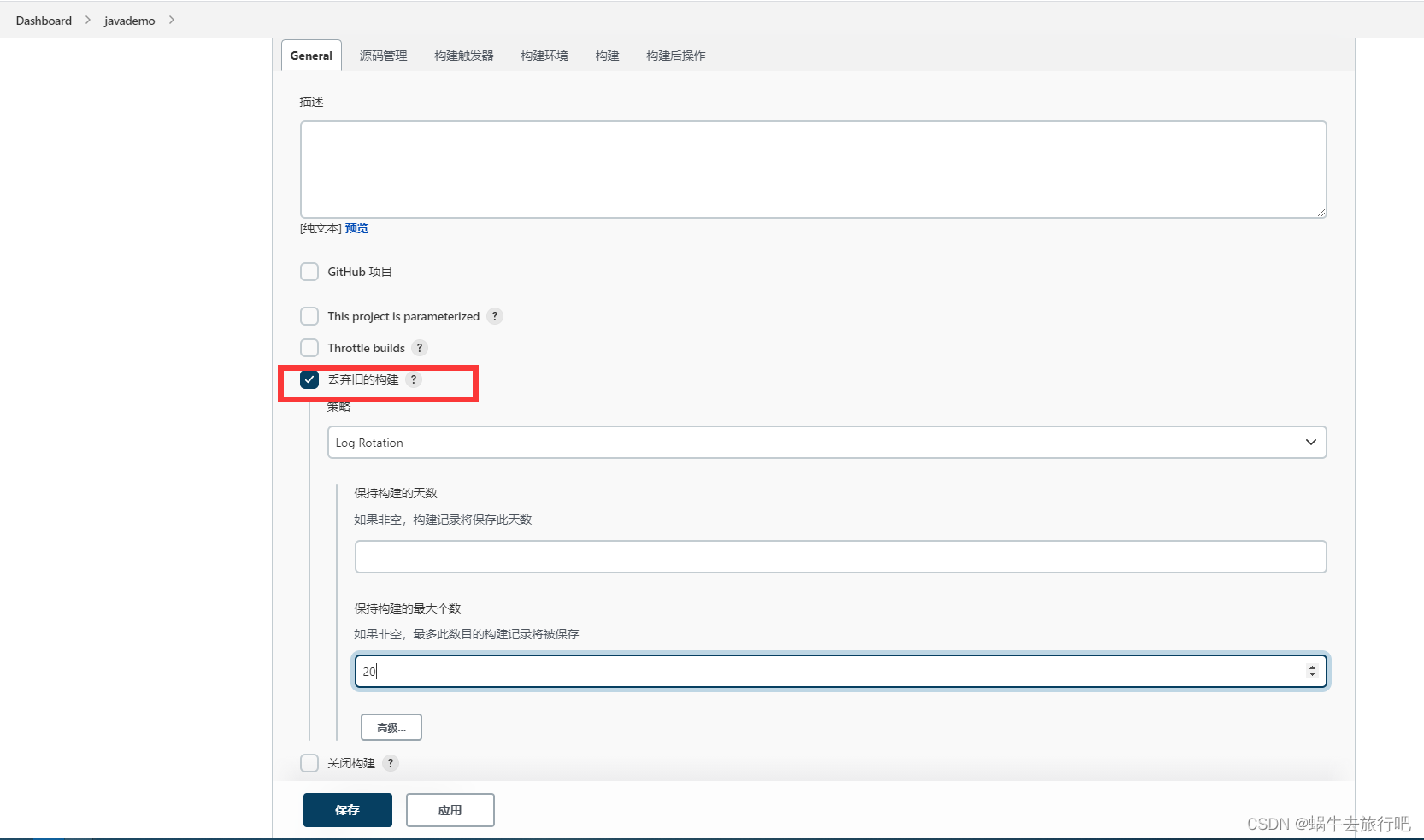Click the [纯文本] label under description
The image size is (1424, 840).
click(x=321, y=228)
